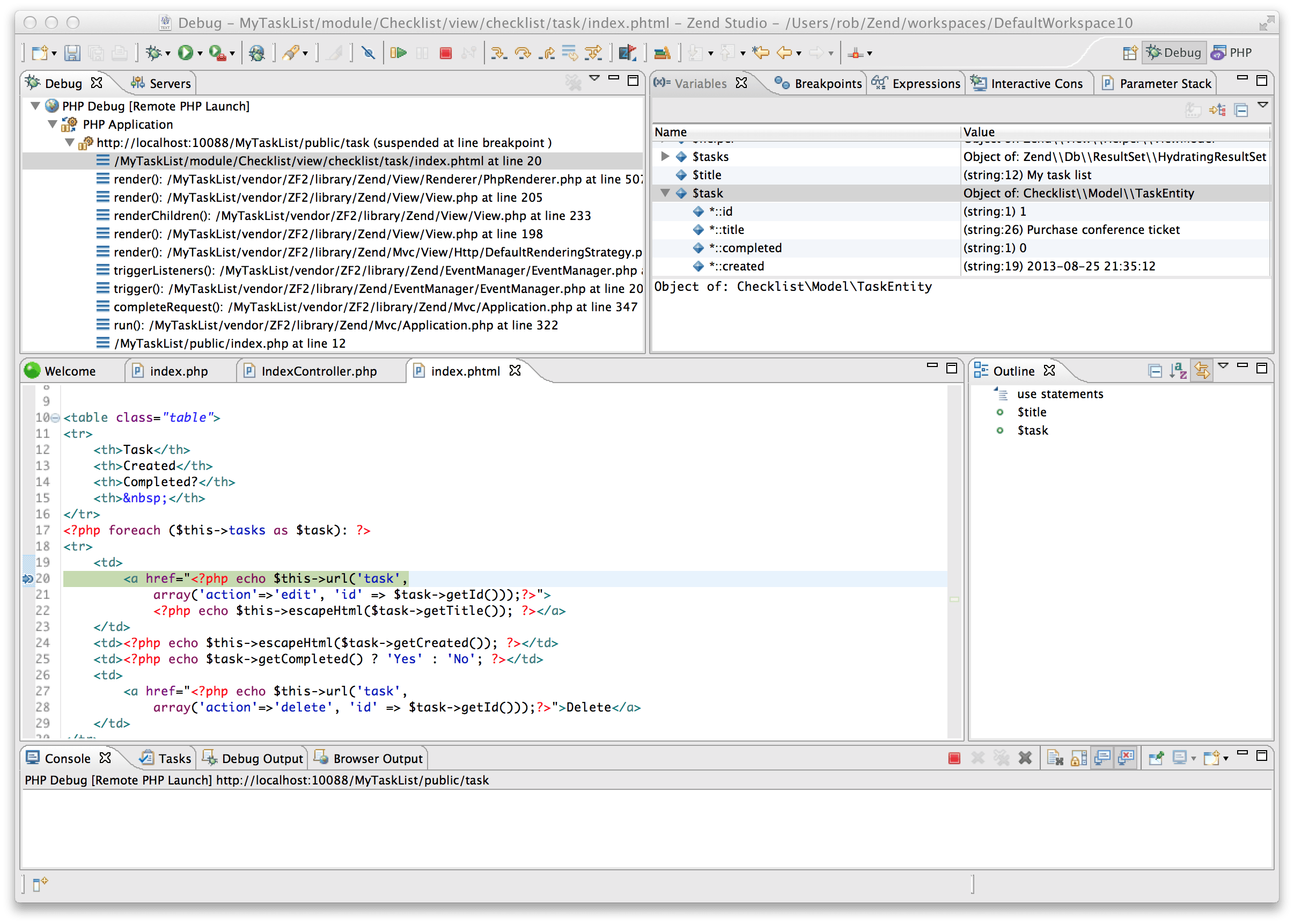Select the Step Into icon
This screenshot has height=924, width=1294.
pyautogui.click(x=499, y=53)
